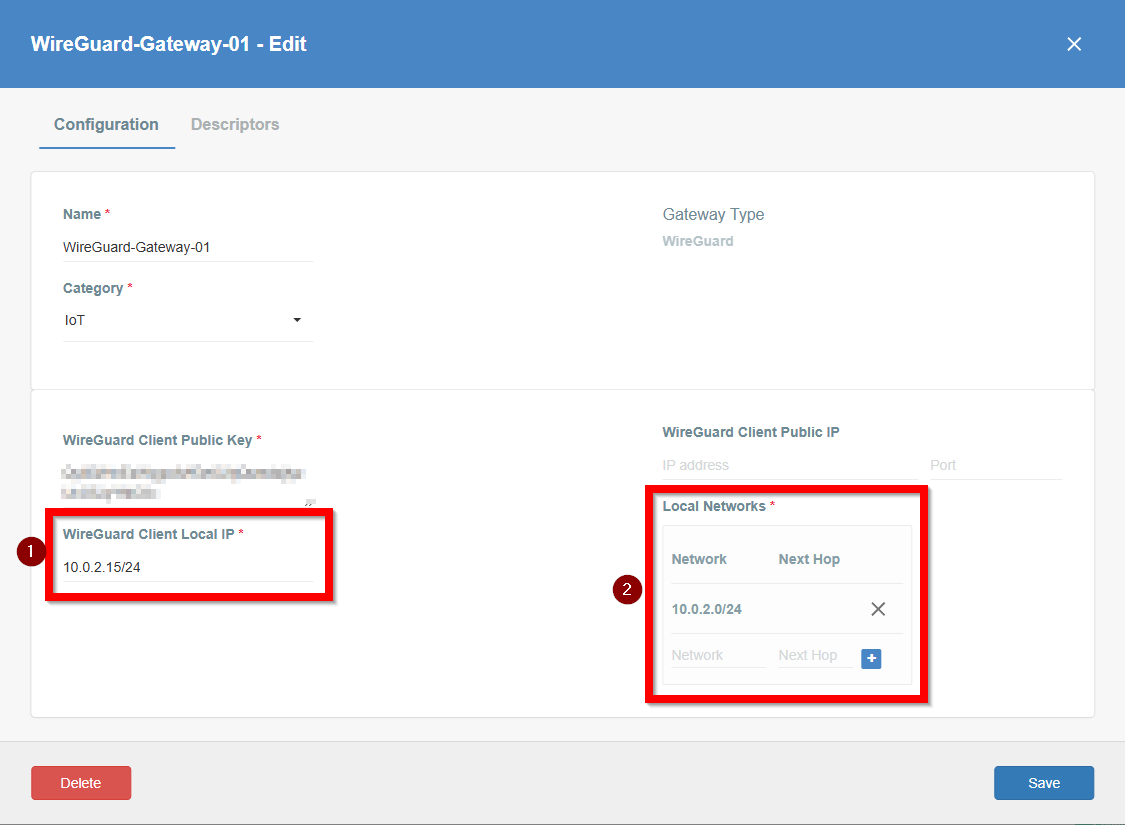Edit the WireGuard Client Local IP field
This screenshot has width=1125, height=825.
(x=188, y=567)
